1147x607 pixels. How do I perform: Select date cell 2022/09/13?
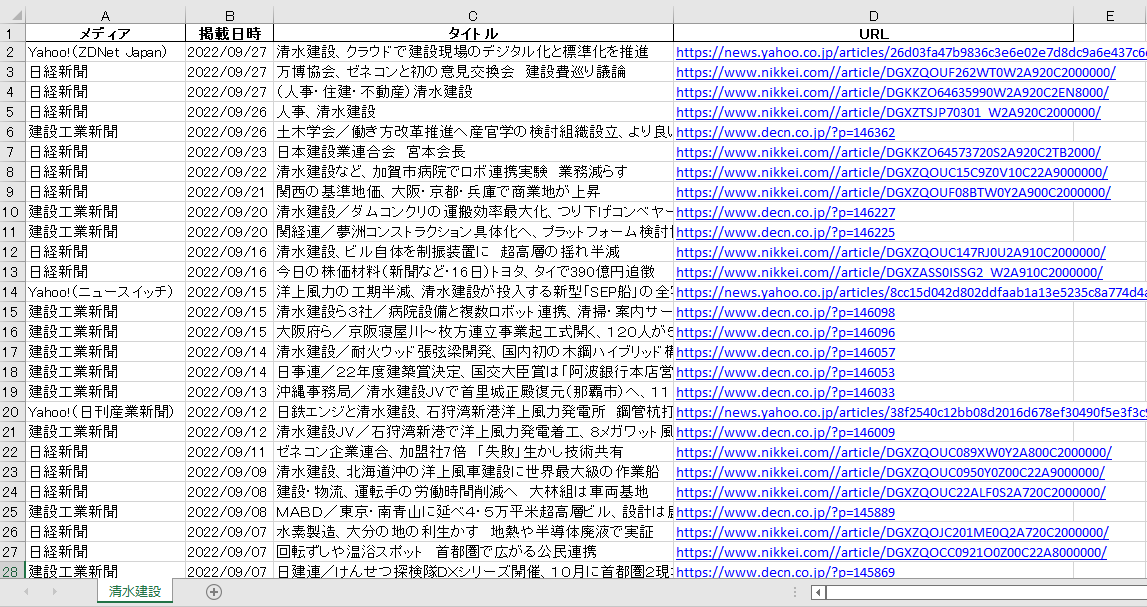(x=230, y=392)
